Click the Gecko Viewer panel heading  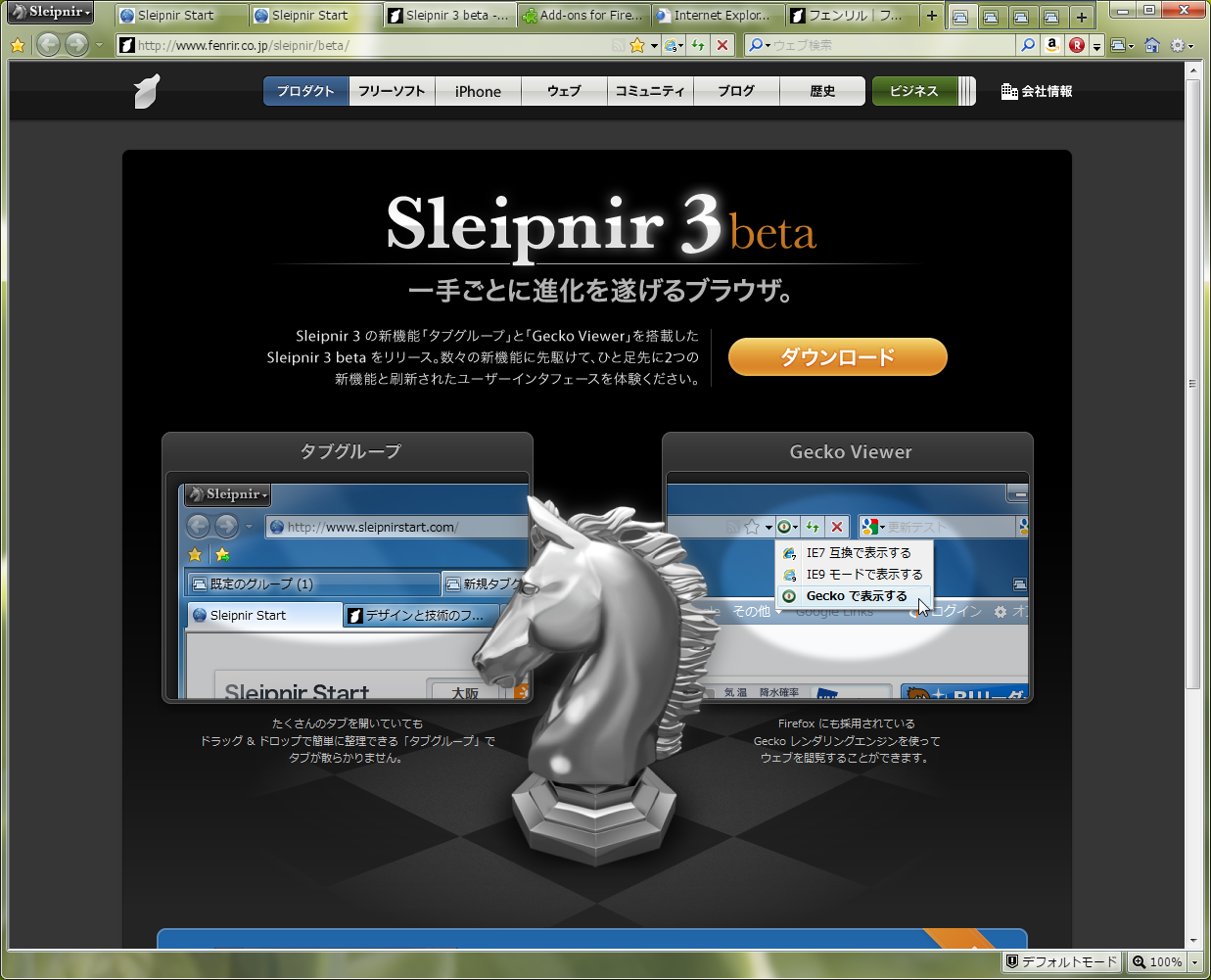click(x=851, y=451)
